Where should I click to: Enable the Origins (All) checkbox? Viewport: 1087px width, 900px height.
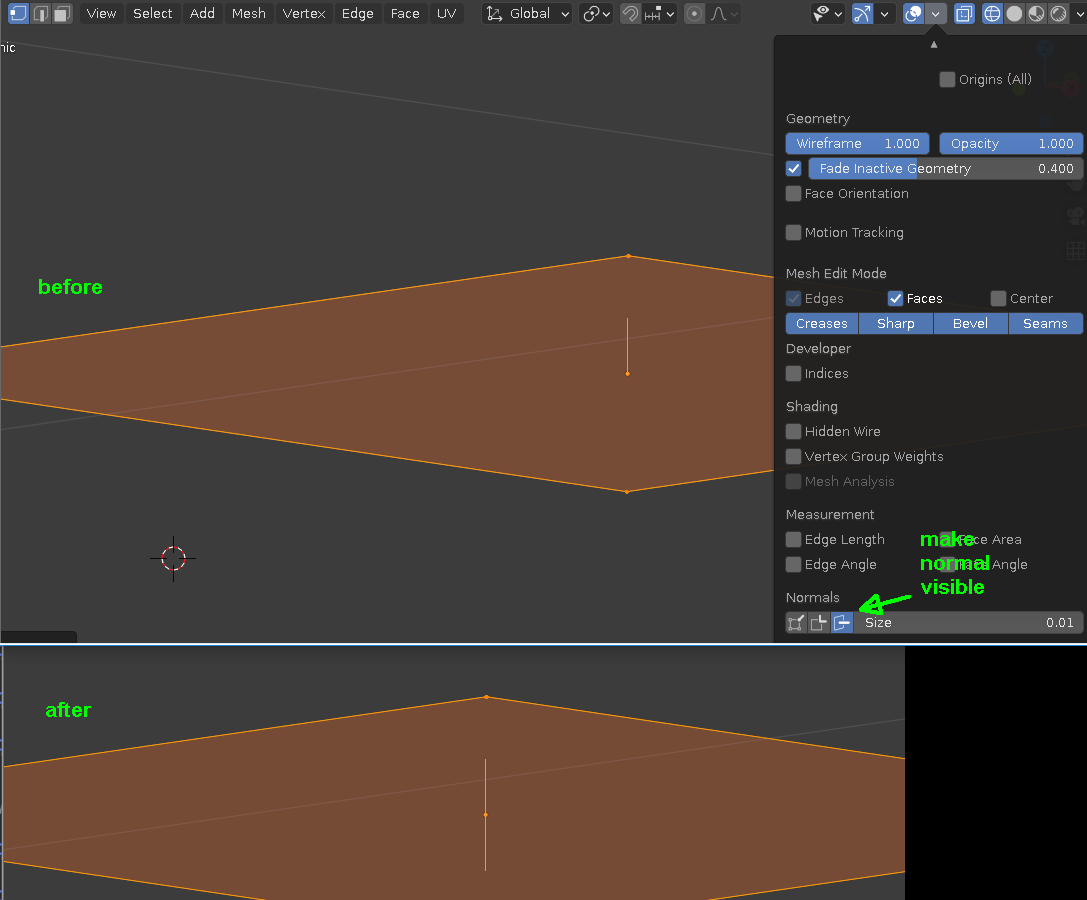pyautogui.click(x=947, y=80)
